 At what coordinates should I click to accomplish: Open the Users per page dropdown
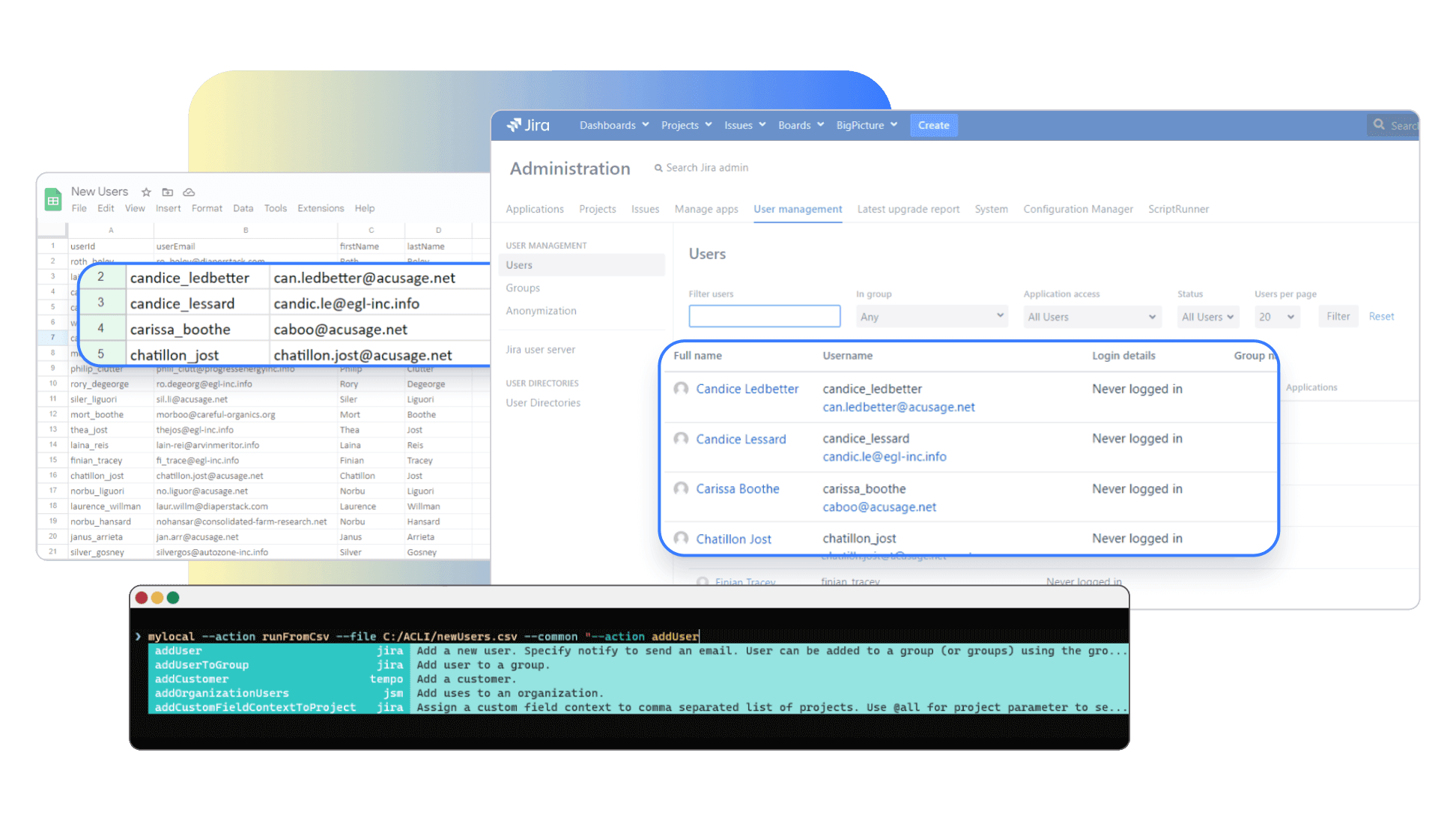(1276, 316)
